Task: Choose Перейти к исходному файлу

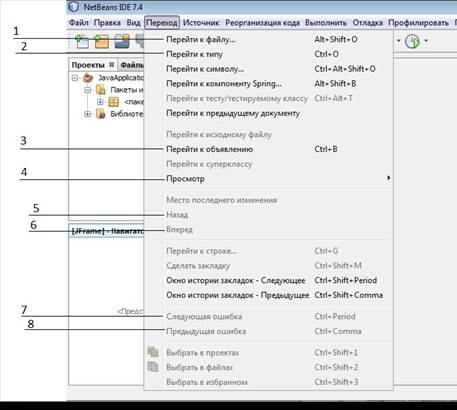Action: click(x=269, y=134)
